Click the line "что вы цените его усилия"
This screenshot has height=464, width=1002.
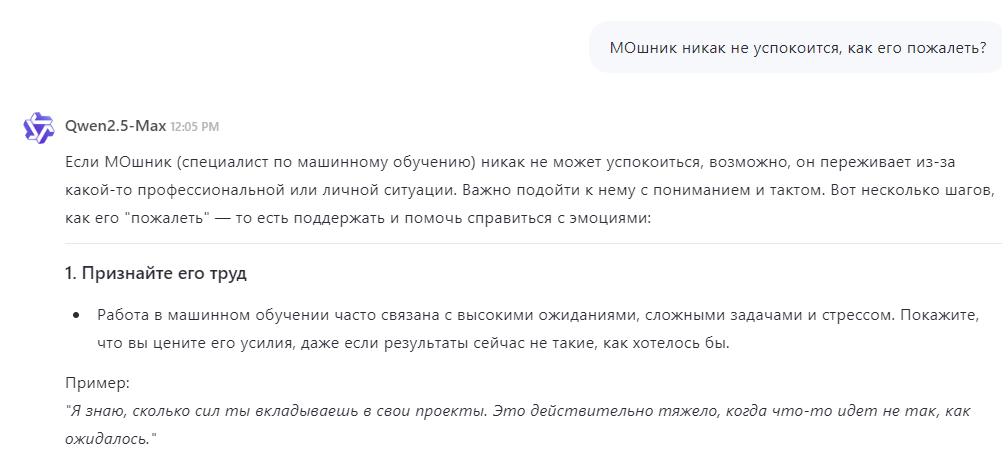[x=400, y=343]
